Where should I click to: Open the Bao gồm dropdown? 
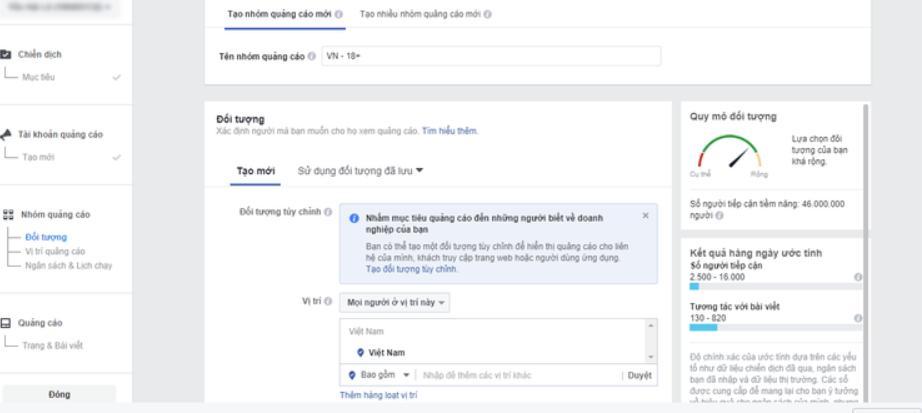click(379, 375)
